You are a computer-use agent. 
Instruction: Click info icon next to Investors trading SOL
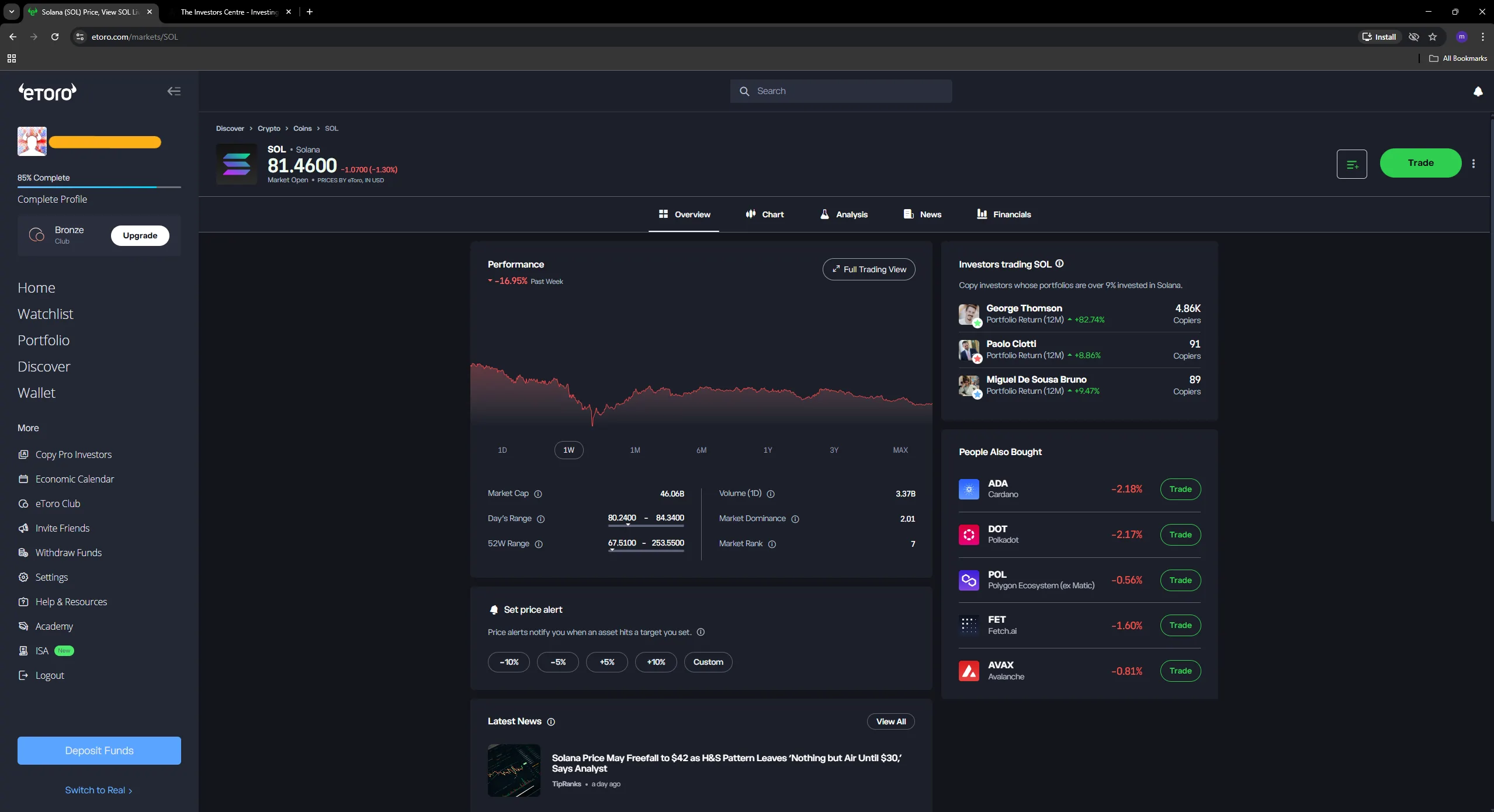click(1059, 264)
